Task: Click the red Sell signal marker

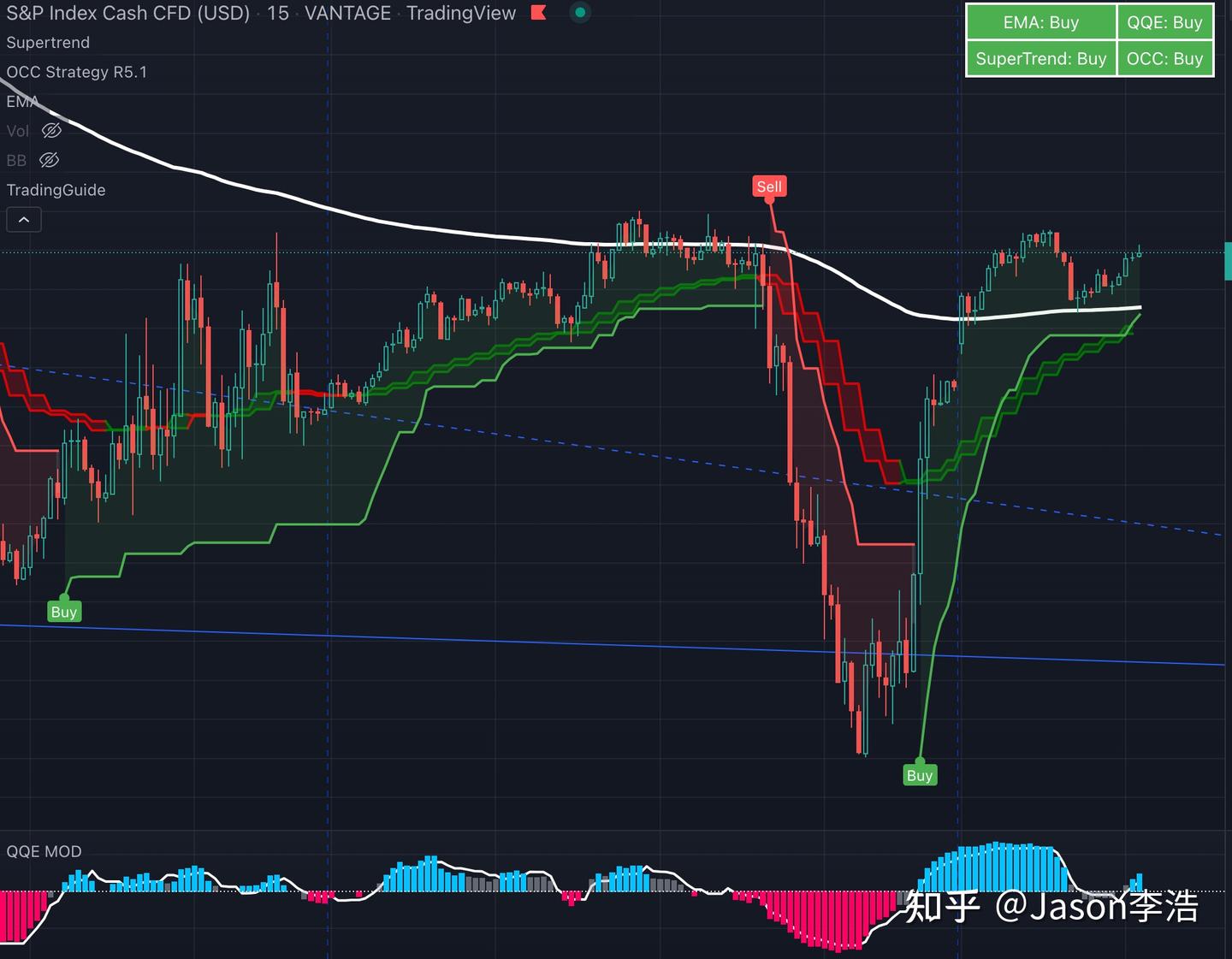Action: 769,186
